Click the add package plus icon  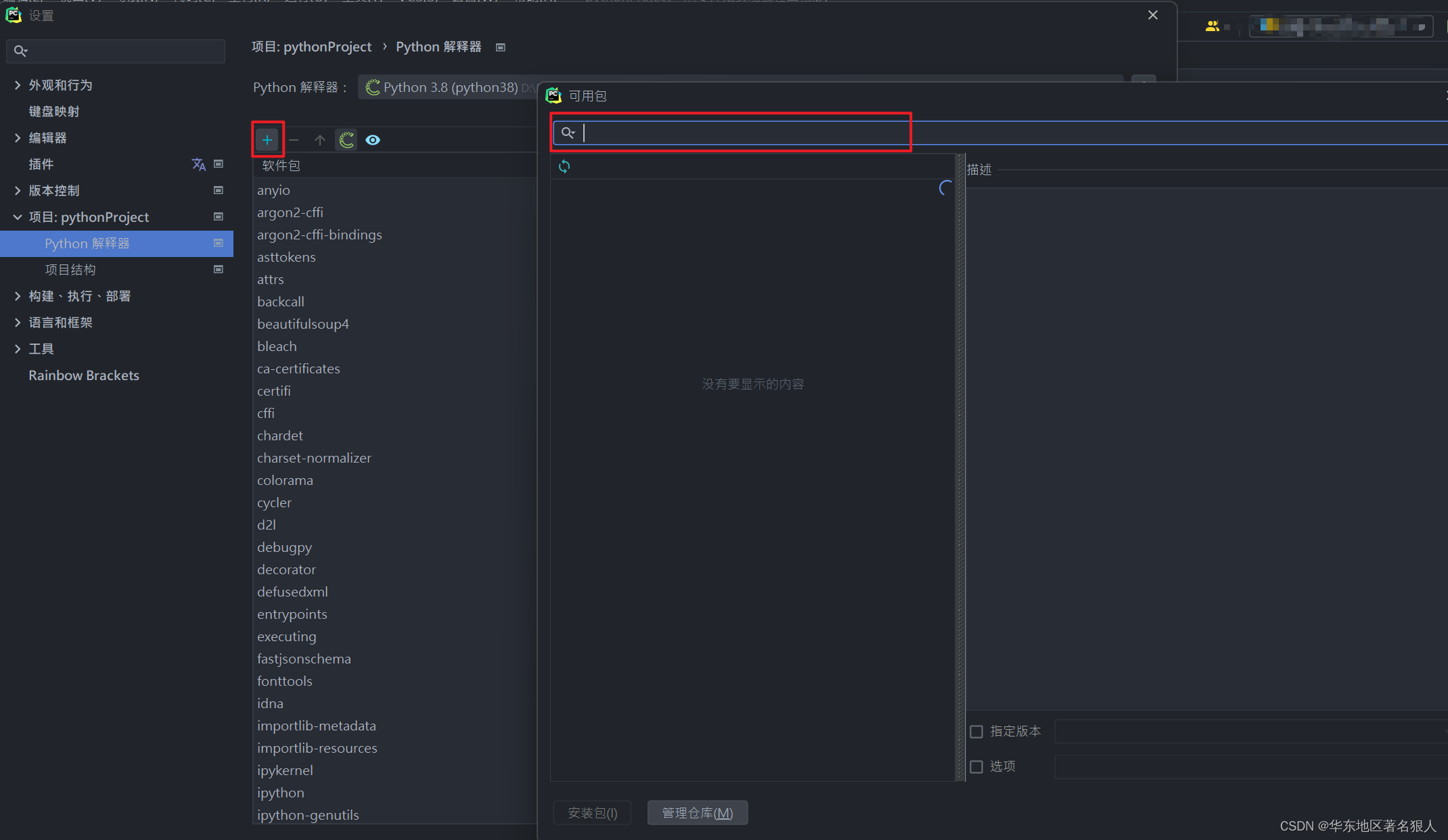click(x=266, y=139)
